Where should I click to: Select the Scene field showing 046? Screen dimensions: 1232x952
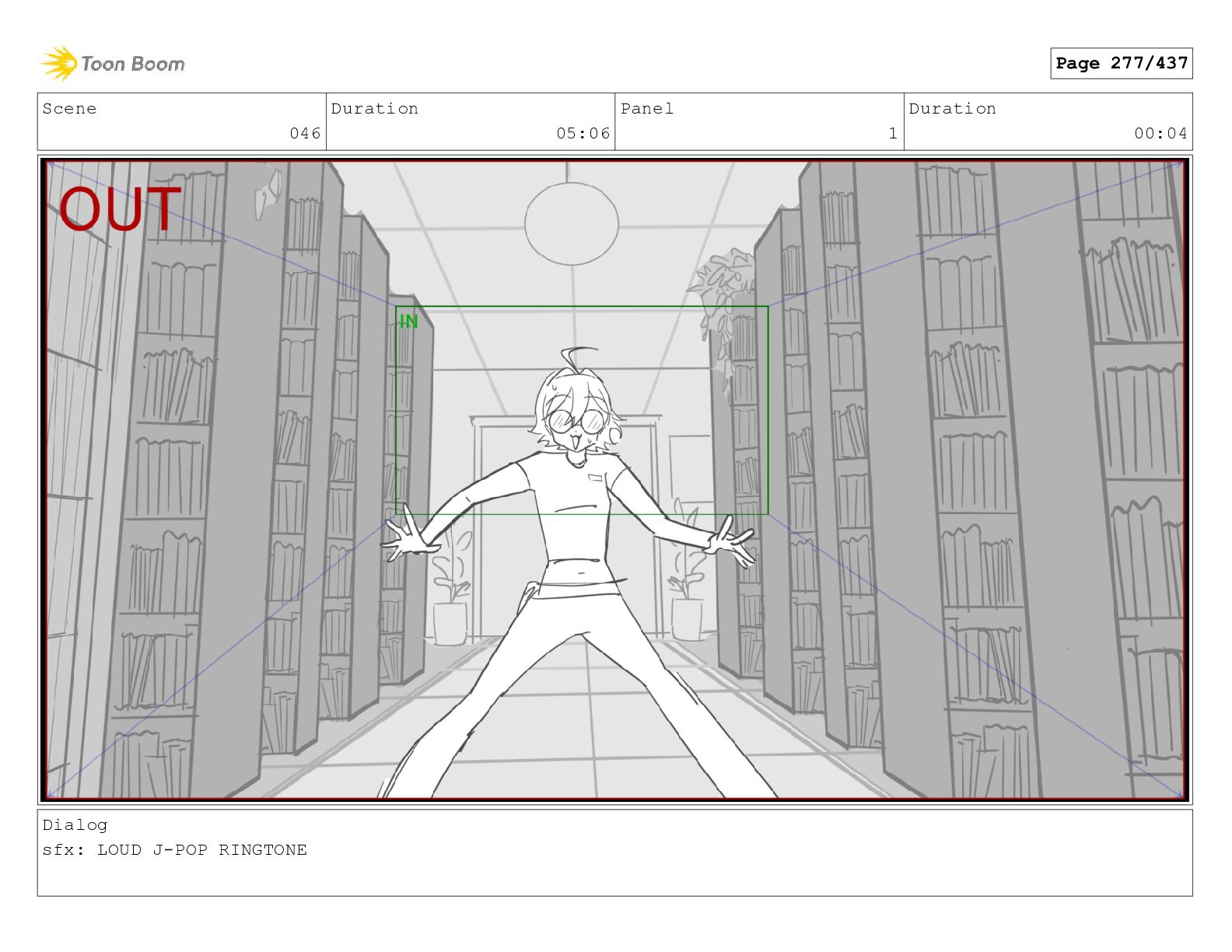tap(181, 121)
